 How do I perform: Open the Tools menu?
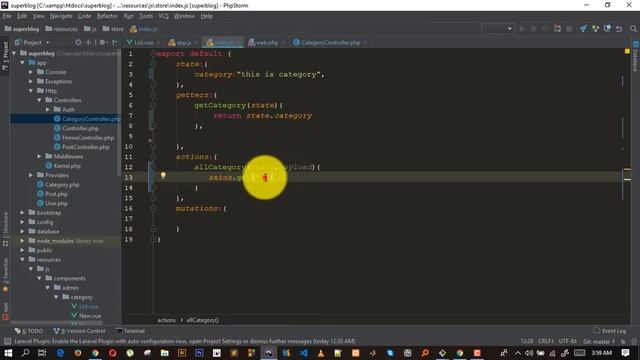click(146, 16)
